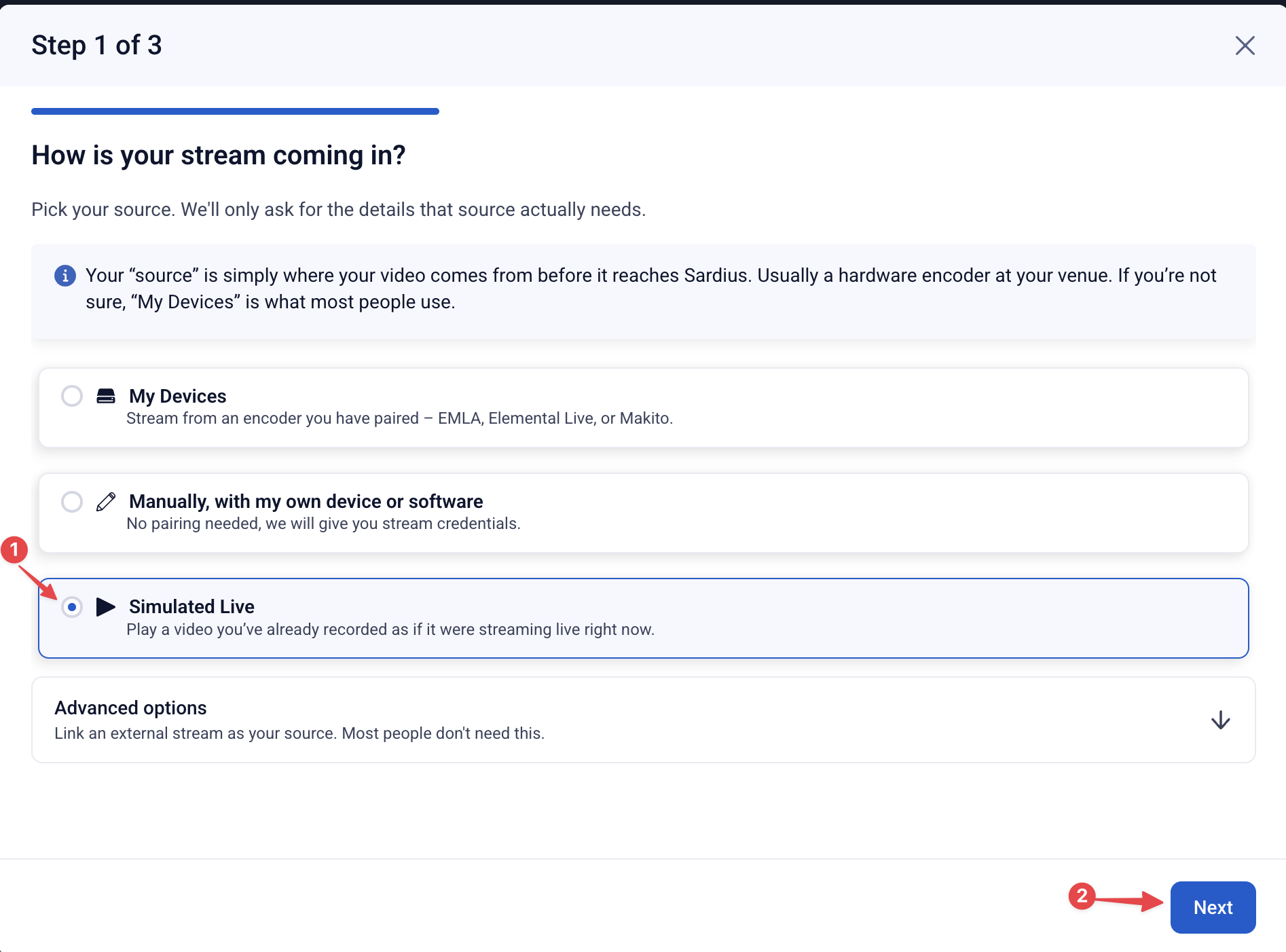Click the Advanced options heading
This screenshot has height=952, width=1286.
tap(130, 708)
